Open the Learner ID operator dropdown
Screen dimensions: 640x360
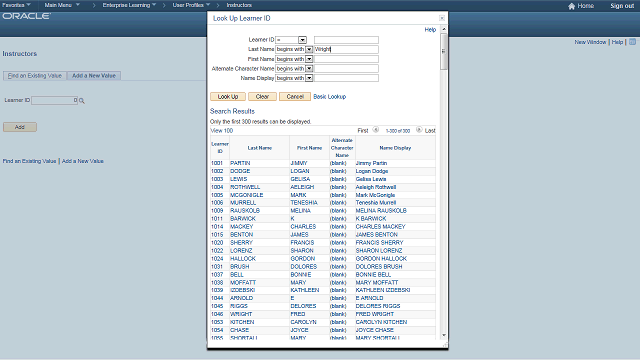pos(302,40)
